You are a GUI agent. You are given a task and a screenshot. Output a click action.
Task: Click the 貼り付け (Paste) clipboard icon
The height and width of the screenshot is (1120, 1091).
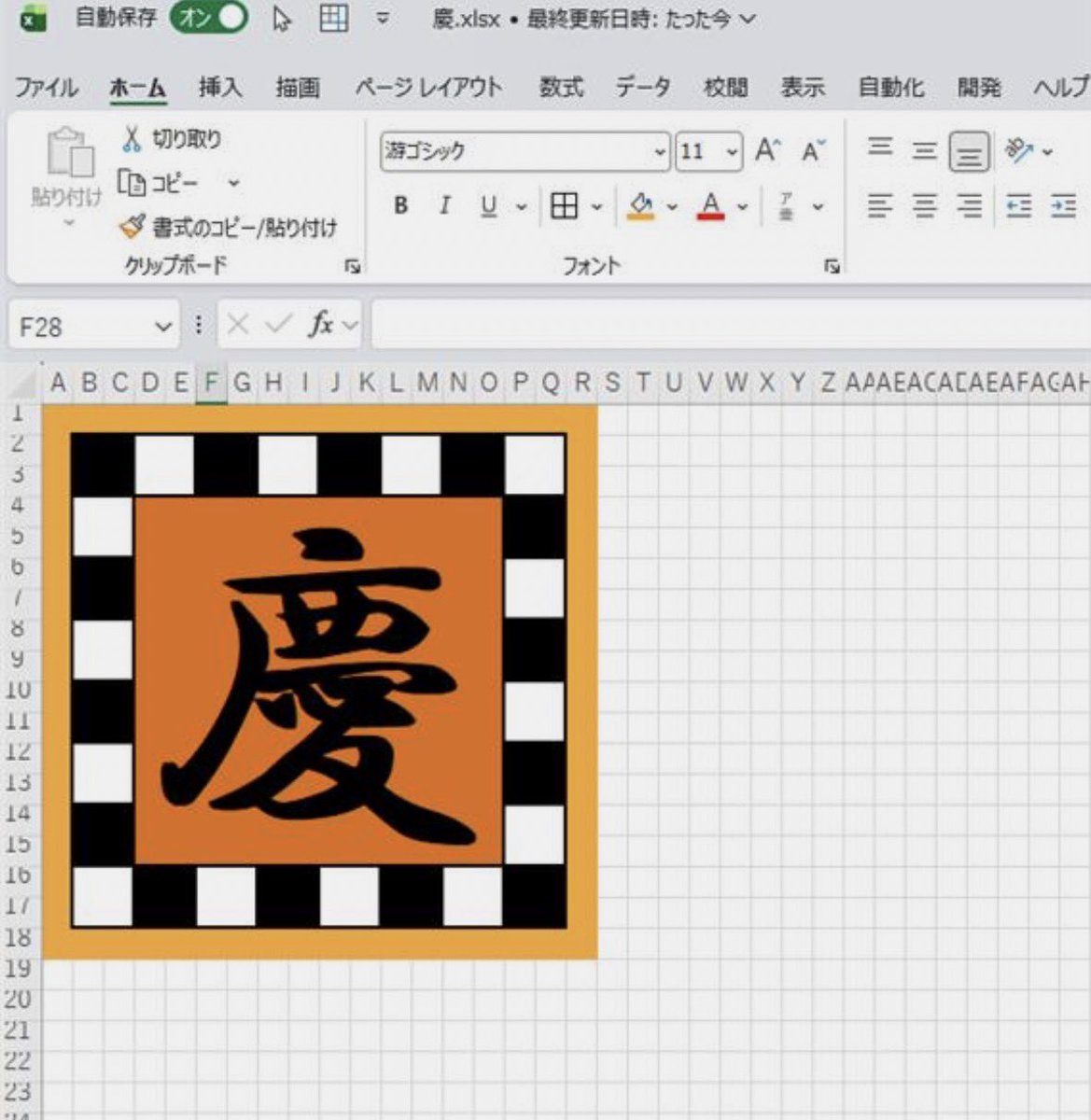coord(69,153)
